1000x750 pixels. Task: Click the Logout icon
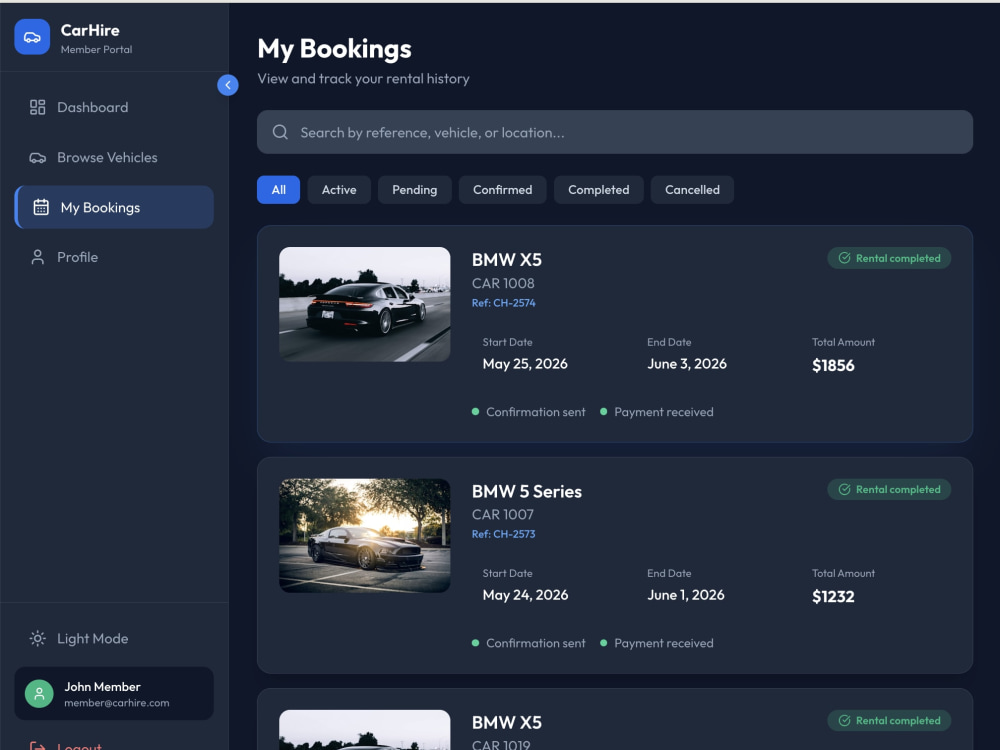click(x=38, y=746)
